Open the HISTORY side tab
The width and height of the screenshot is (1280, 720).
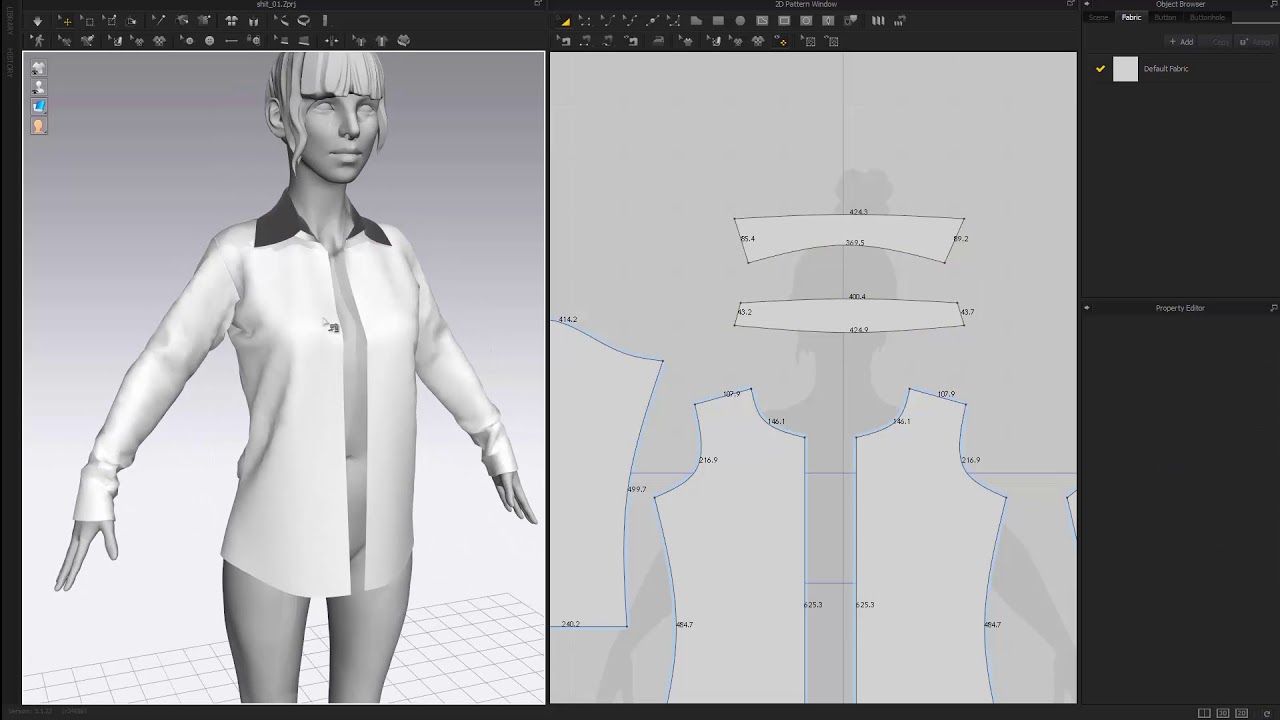tap(10, 62)
